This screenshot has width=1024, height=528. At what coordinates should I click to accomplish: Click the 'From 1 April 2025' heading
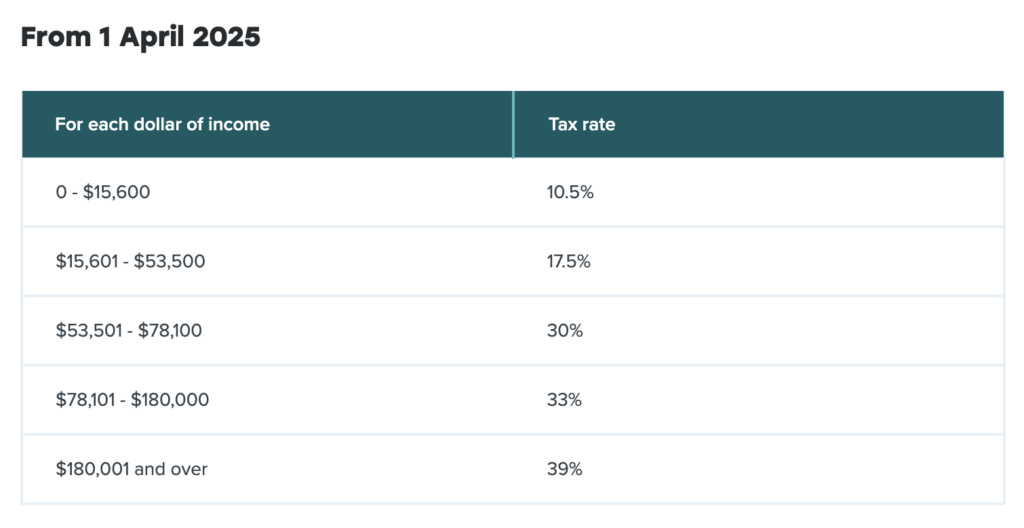140,38
